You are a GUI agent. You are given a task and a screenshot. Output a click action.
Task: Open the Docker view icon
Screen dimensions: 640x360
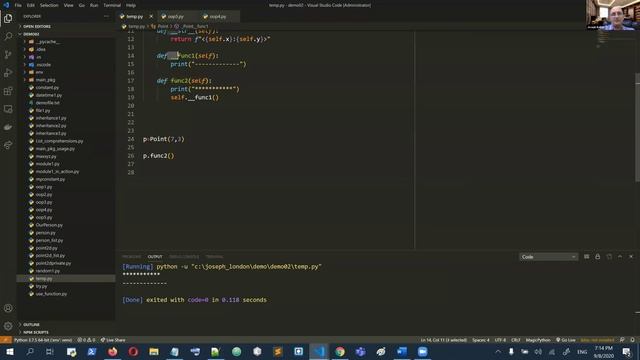pyautogui.click(x=8, y=127)
